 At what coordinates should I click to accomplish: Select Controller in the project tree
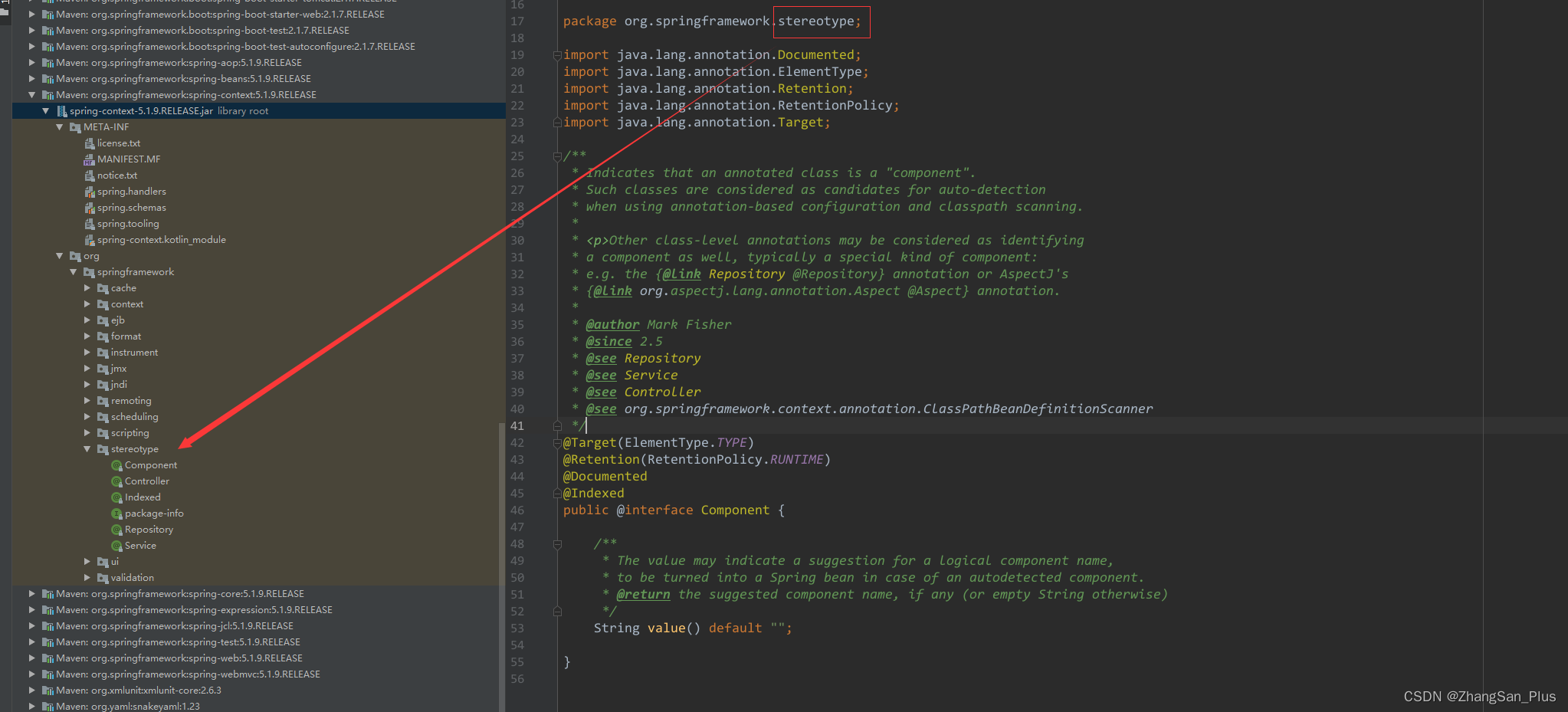pos(147,481)
